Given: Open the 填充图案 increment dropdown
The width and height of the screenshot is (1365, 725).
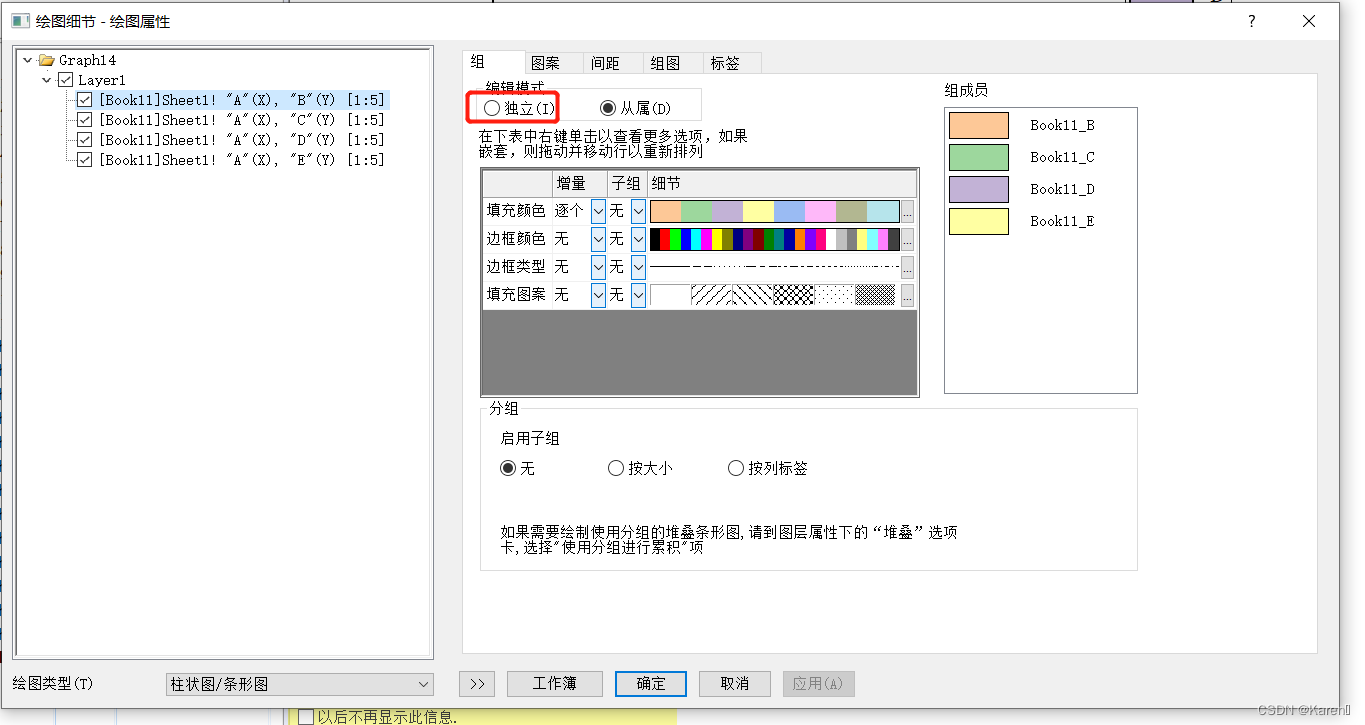Looking at the screenshot, I should (598, 295).
